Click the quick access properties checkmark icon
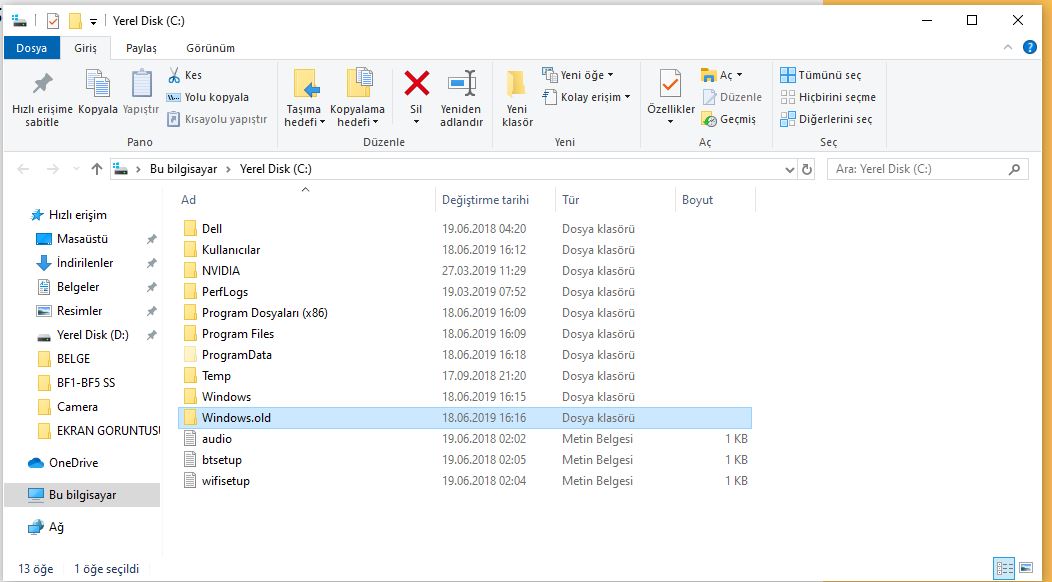This screenshot has height=582, width=1052. pyautogui.click(x=52, y=21)
